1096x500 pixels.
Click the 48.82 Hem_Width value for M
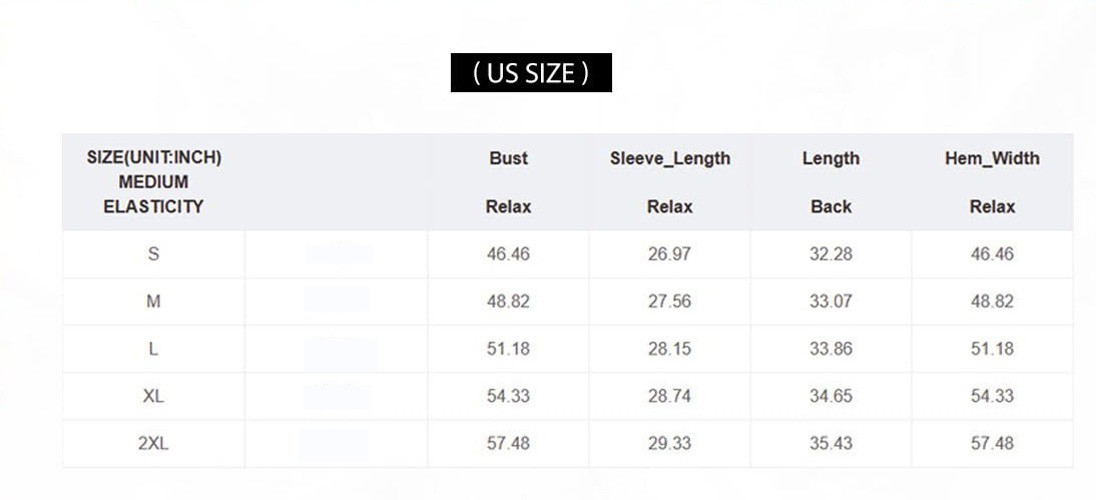[992, 301]
